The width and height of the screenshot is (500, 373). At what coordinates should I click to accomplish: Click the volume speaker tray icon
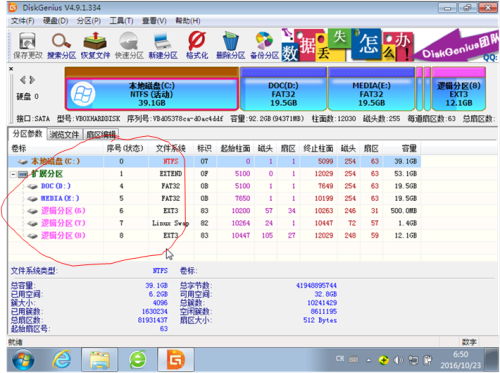(398, 360)
